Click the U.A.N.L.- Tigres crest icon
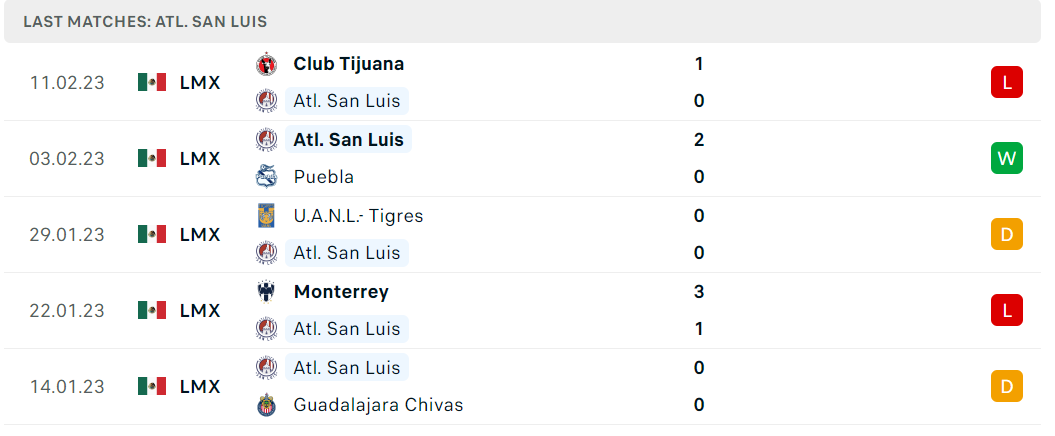This screenshot has height=436, width=1055. coord(266,216)
